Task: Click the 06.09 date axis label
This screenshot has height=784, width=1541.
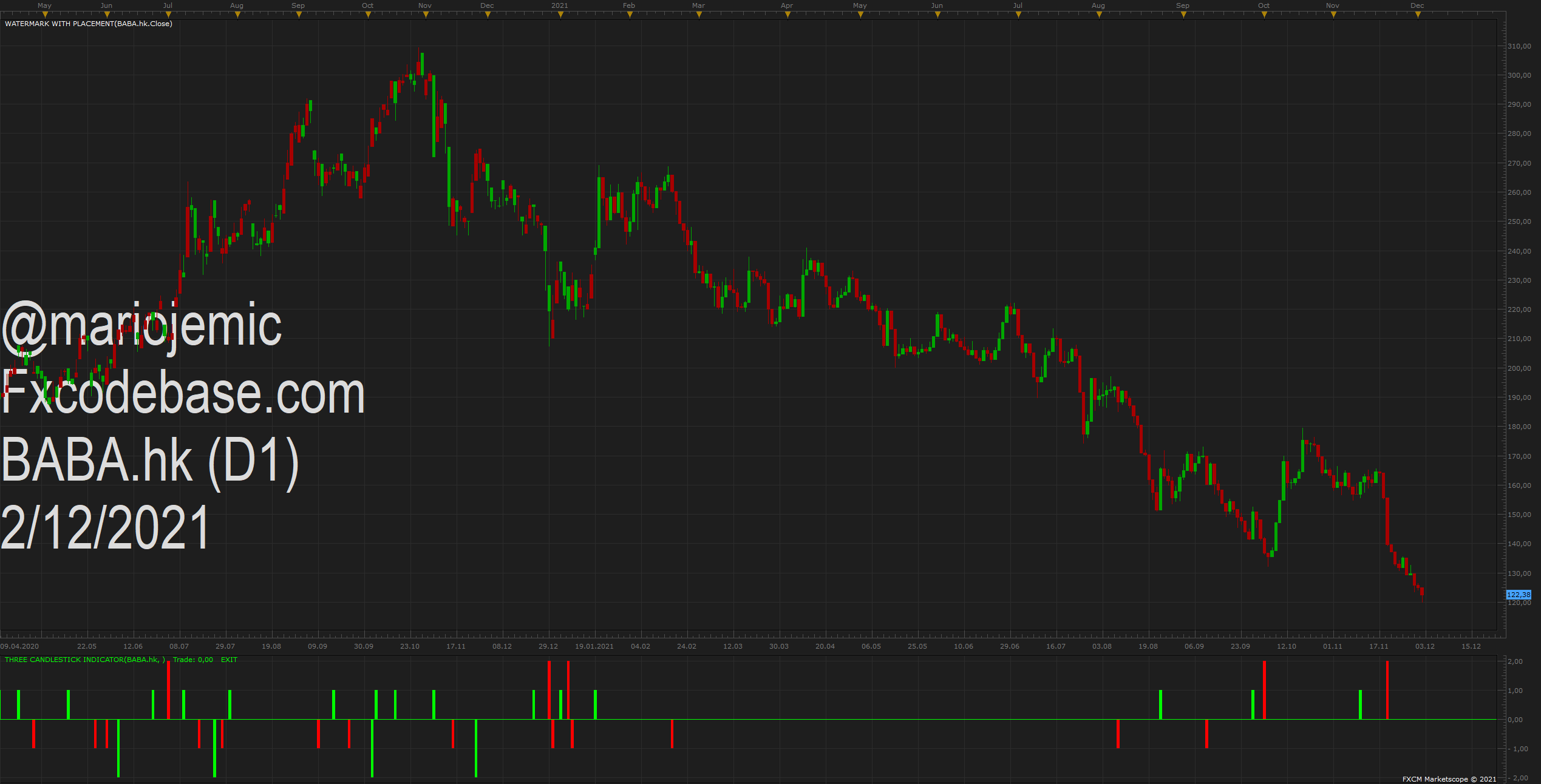Action: [1194, 646]
